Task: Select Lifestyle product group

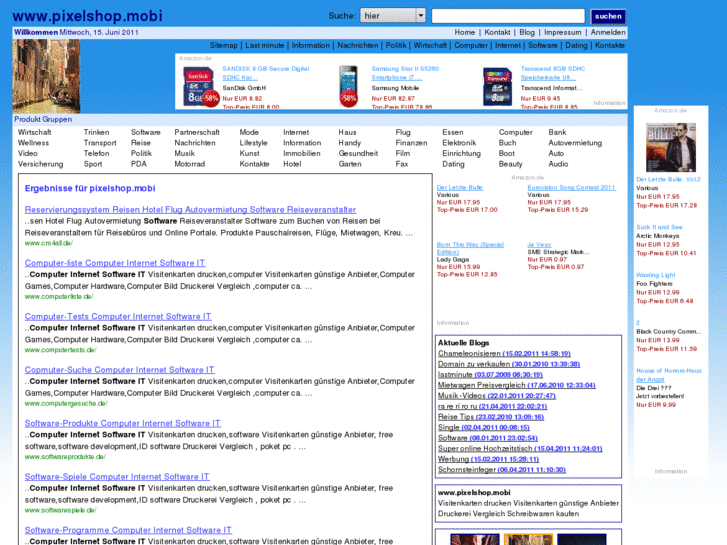Action: click(x=253, y=143)
